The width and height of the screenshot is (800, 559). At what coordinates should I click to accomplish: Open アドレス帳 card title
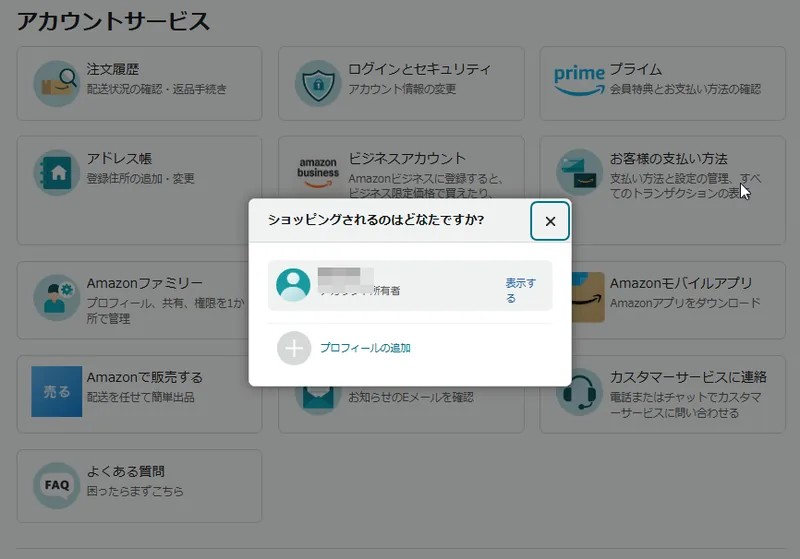tap(119, 158)
